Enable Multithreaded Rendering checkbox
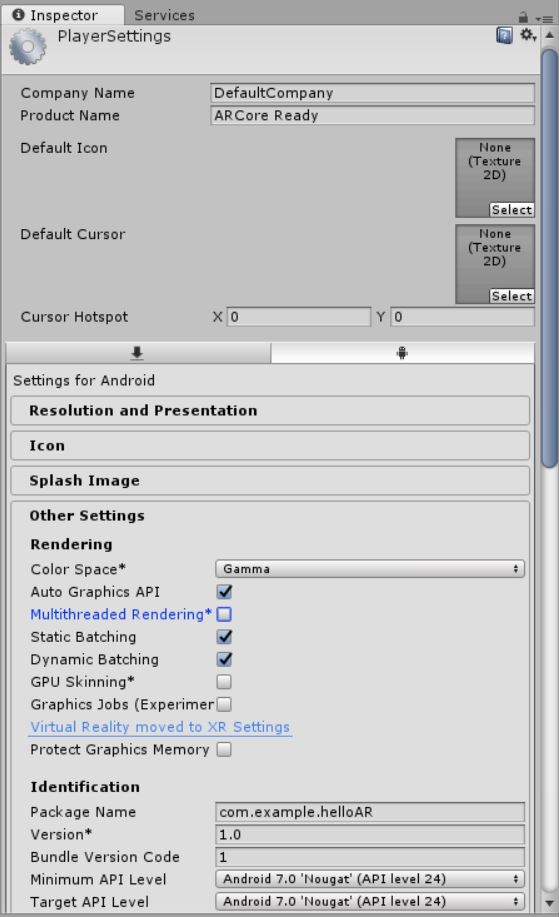 pyautogui.click(x=224, y=614)
